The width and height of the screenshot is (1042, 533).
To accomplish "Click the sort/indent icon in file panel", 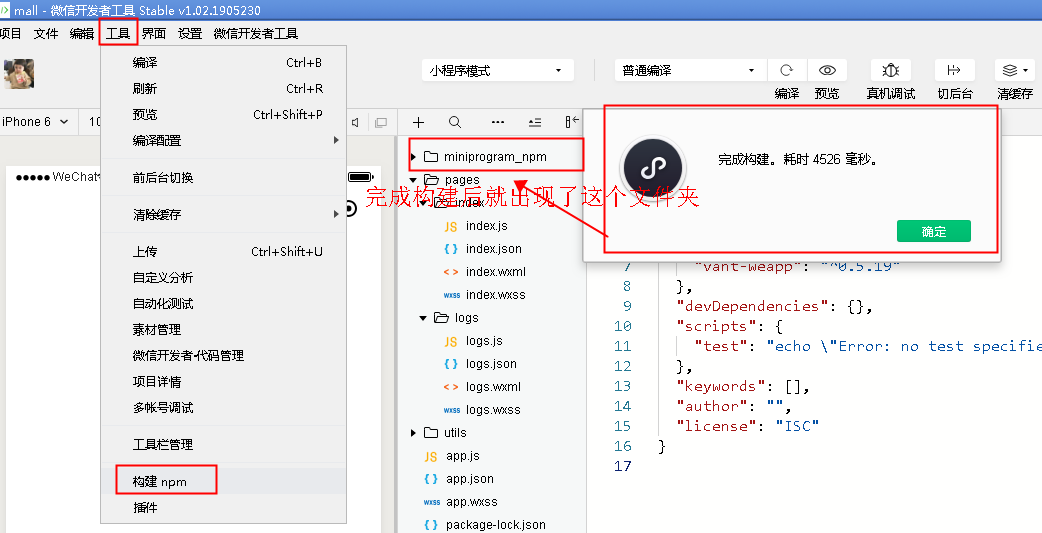I will point(535,122).
